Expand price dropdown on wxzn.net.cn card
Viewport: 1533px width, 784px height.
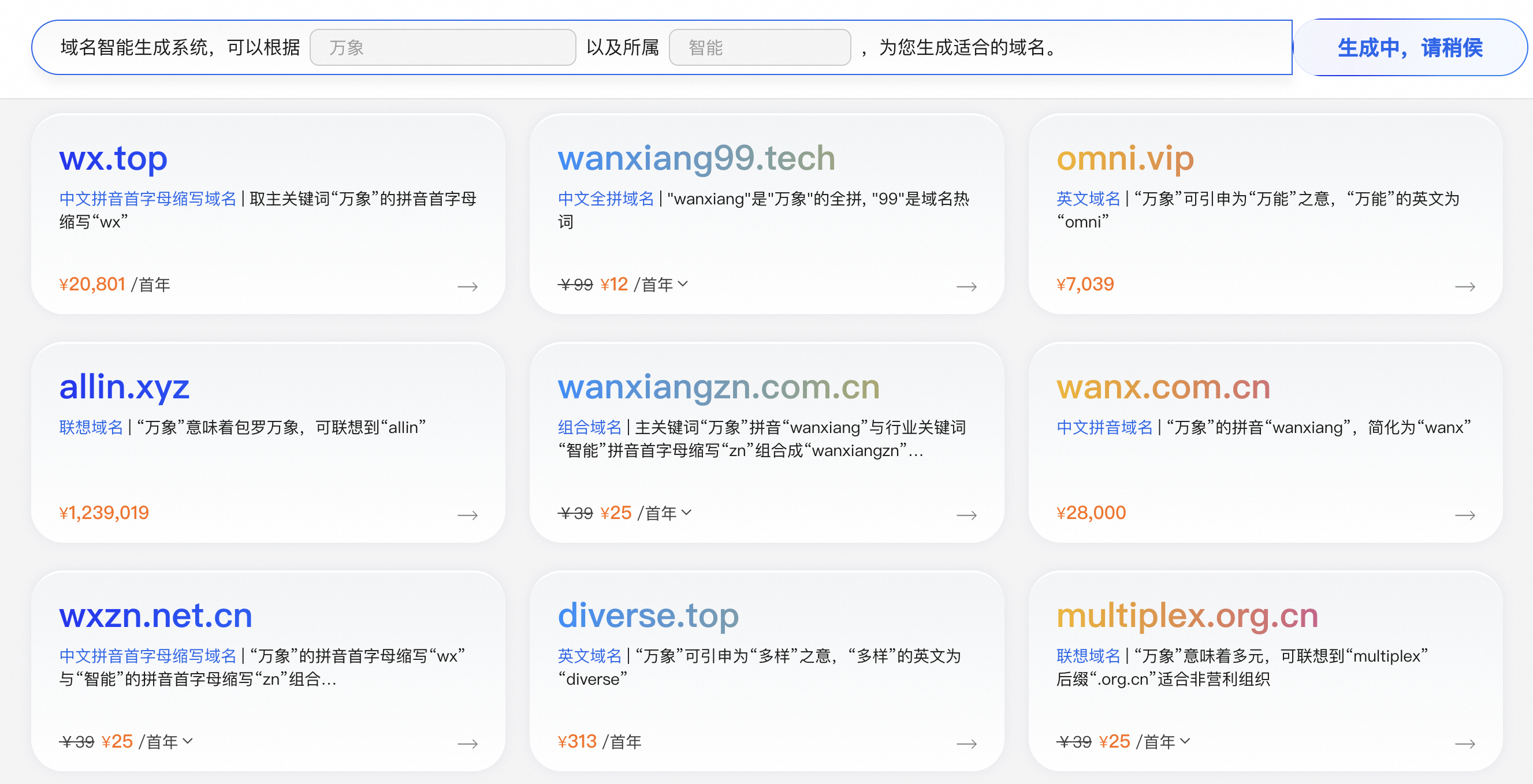(188, 741)
